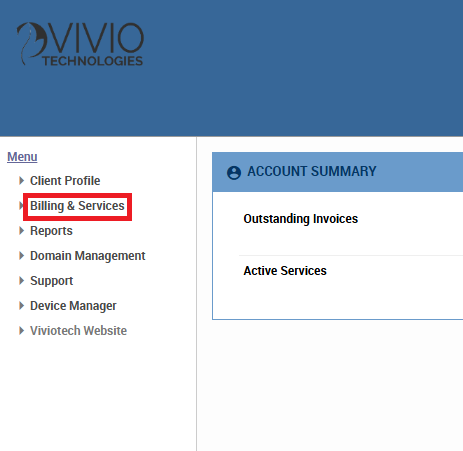Expand the Viviotech Website arrow
This screenshot has width=463, height=451.
click(21, 331)
